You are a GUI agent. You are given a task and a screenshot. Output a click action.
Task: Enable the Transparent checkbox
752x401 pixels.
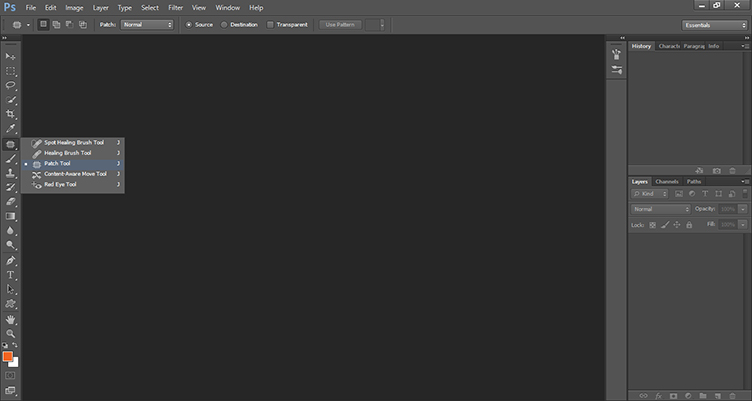click(x=271, y=24)
